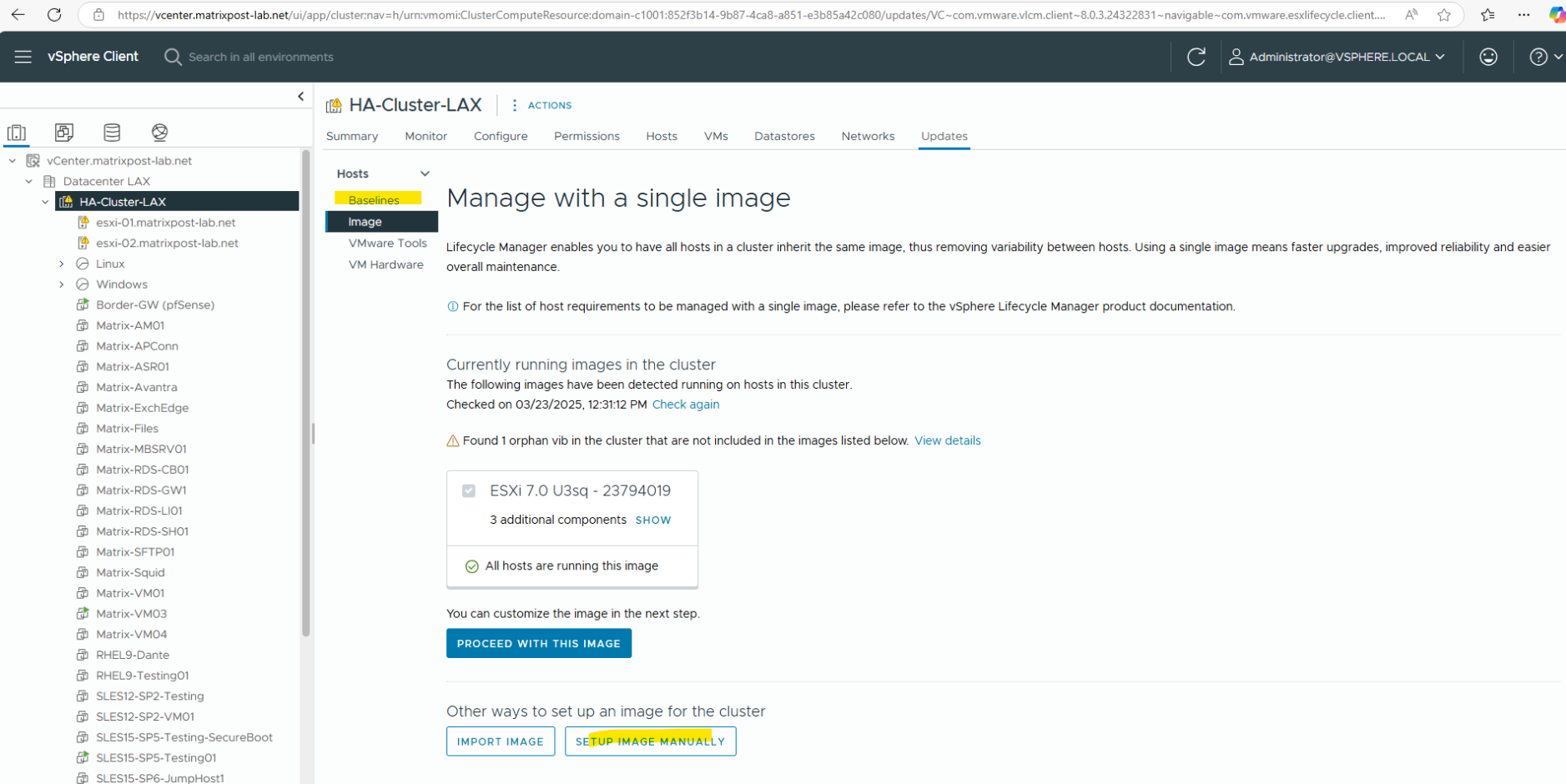Refresh the vSphere Client view
Viewport: 1566px width, 784px height.
pyautogui.click(x=1196, y=57)
